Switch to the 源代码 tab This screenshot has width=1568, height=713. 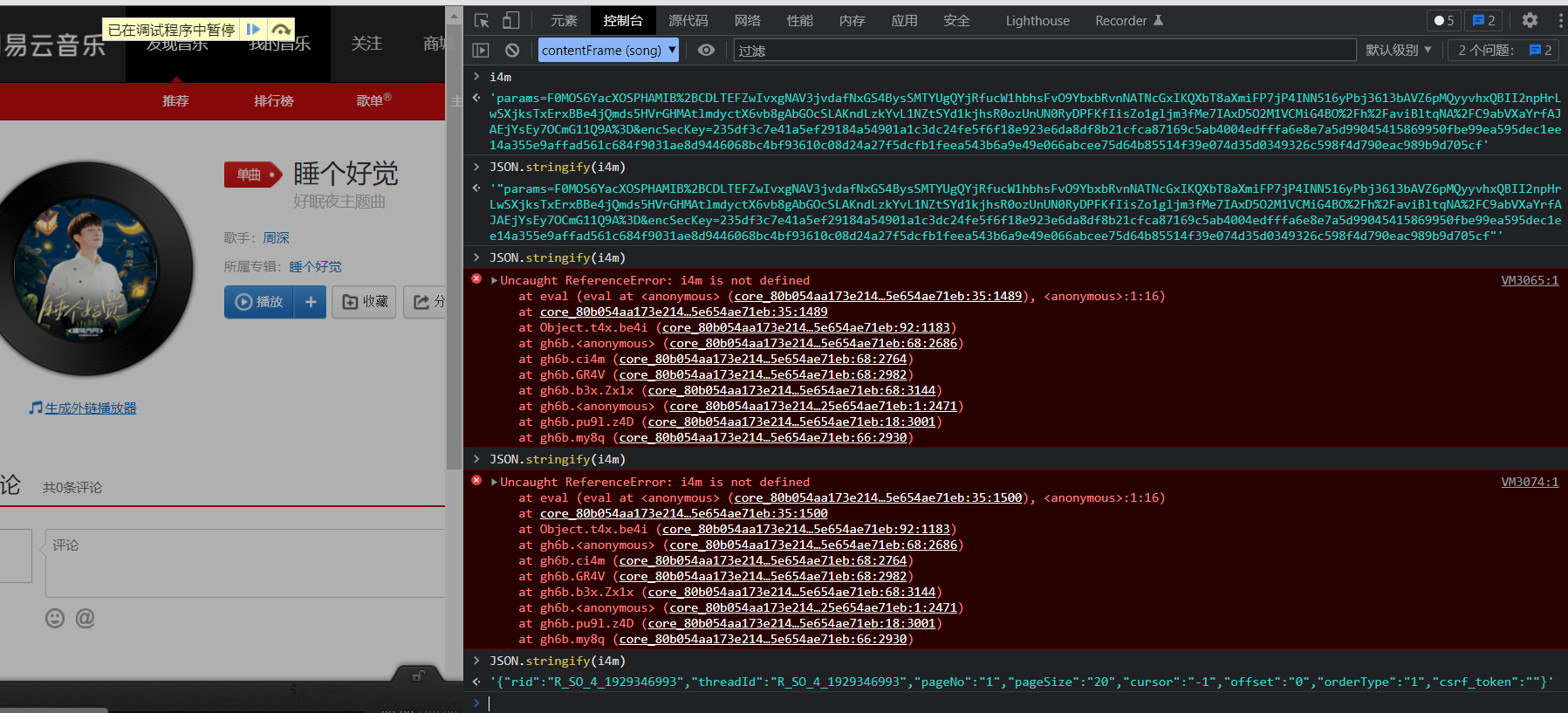688,20
